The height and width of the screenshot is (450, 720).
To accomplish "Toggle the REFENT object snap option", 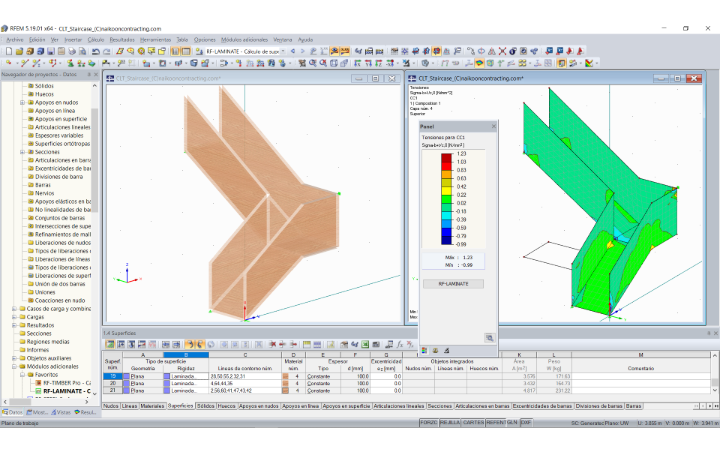I will [496, 422].
